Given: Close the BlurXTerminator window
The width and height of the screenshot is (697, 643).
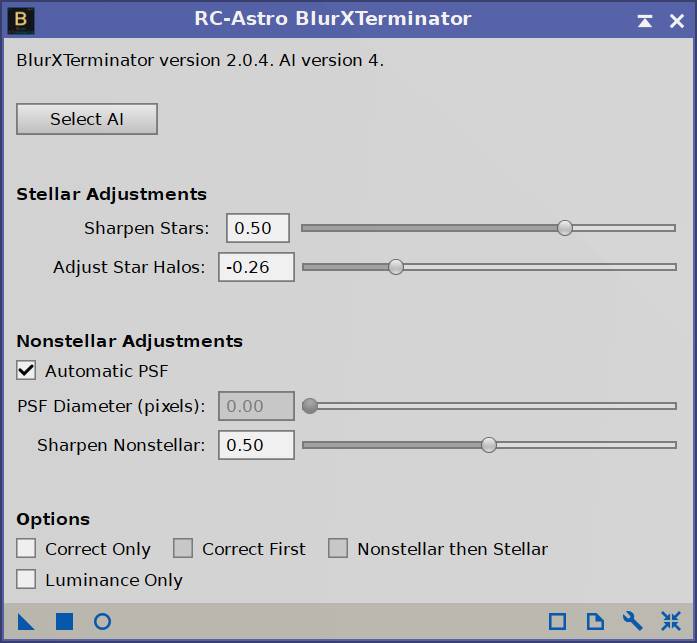Looking at the screenshot, I should click(x=677, y=20).
